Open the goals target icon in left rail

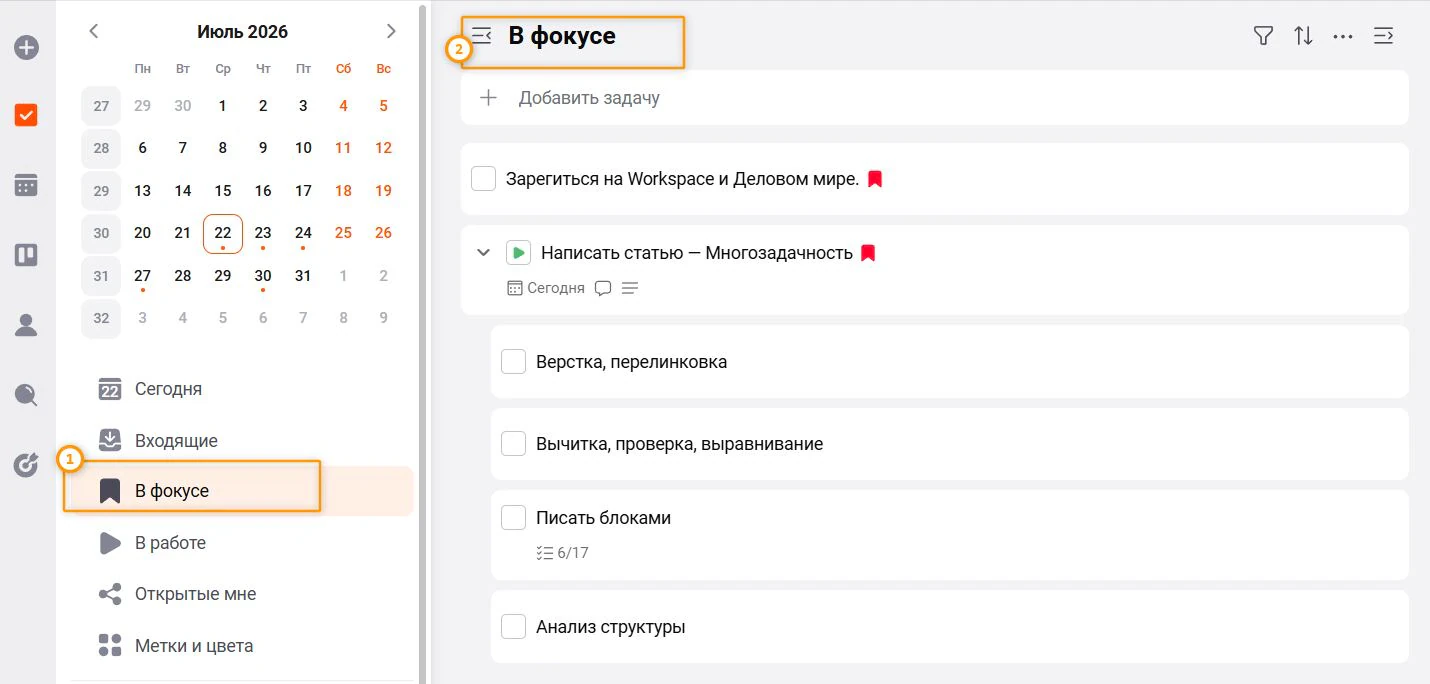[x=26, y=464]
